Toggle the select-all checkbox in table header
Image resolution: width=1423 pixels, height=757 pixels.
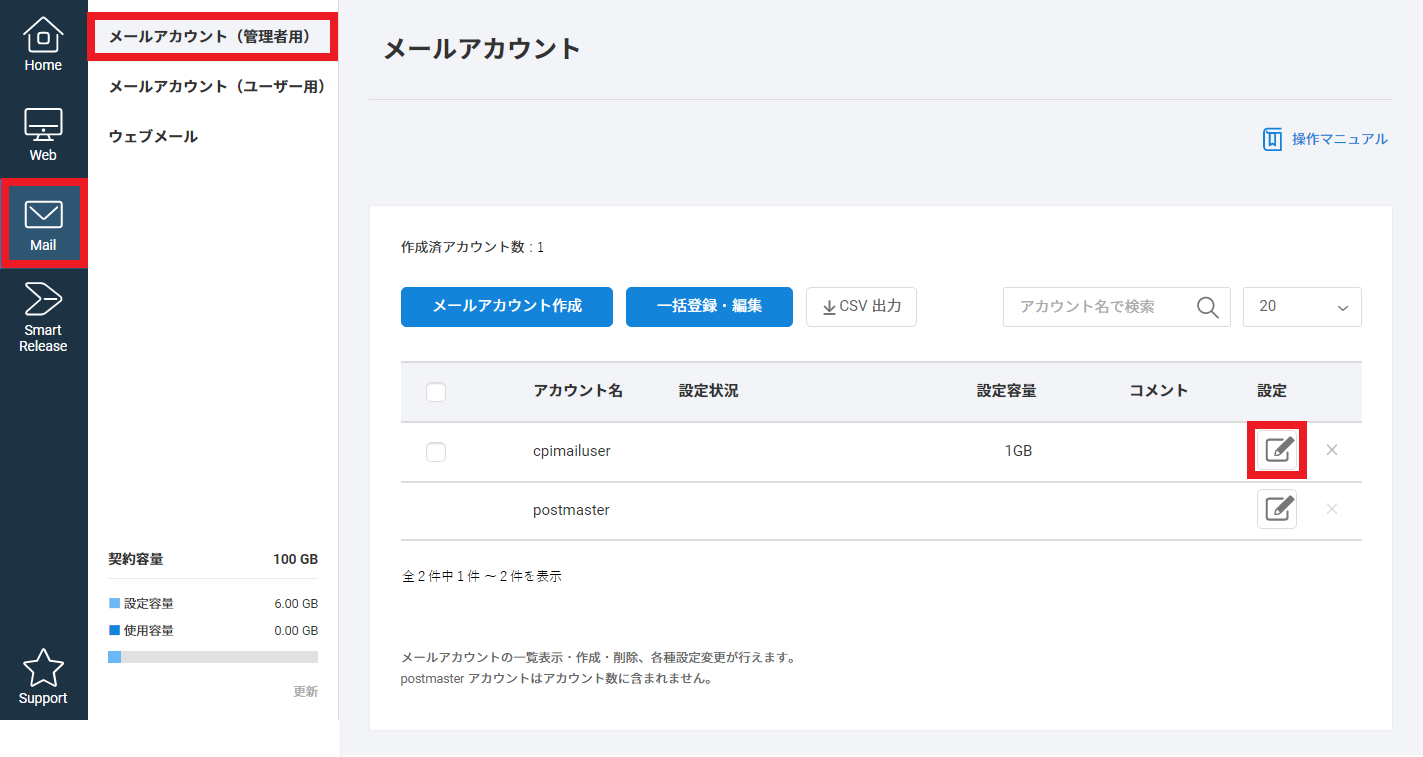tap(436, 392)
